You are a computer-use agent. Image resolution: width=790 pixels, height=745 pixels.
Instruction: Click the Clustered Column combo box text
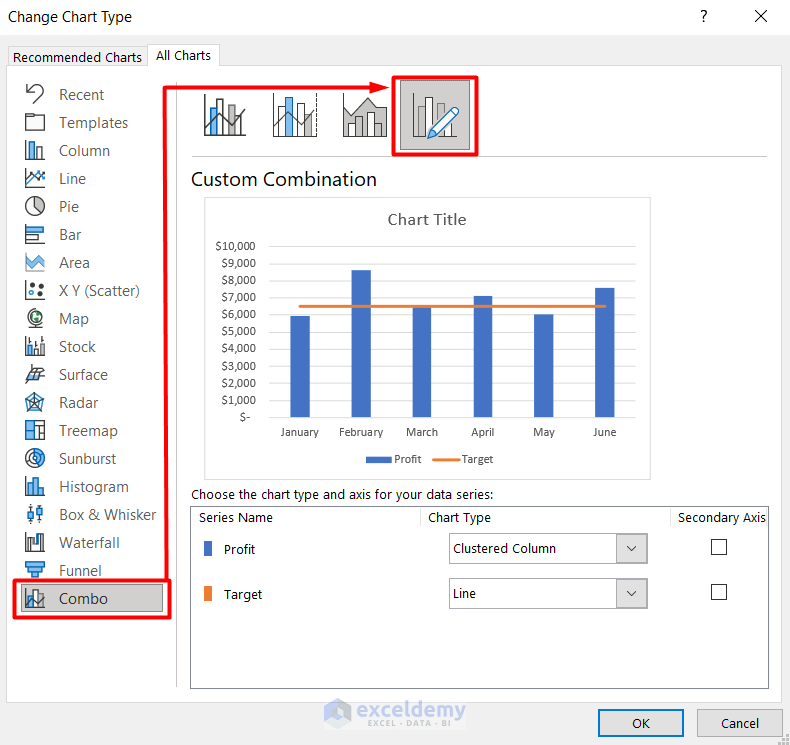(x=504, y=549)
